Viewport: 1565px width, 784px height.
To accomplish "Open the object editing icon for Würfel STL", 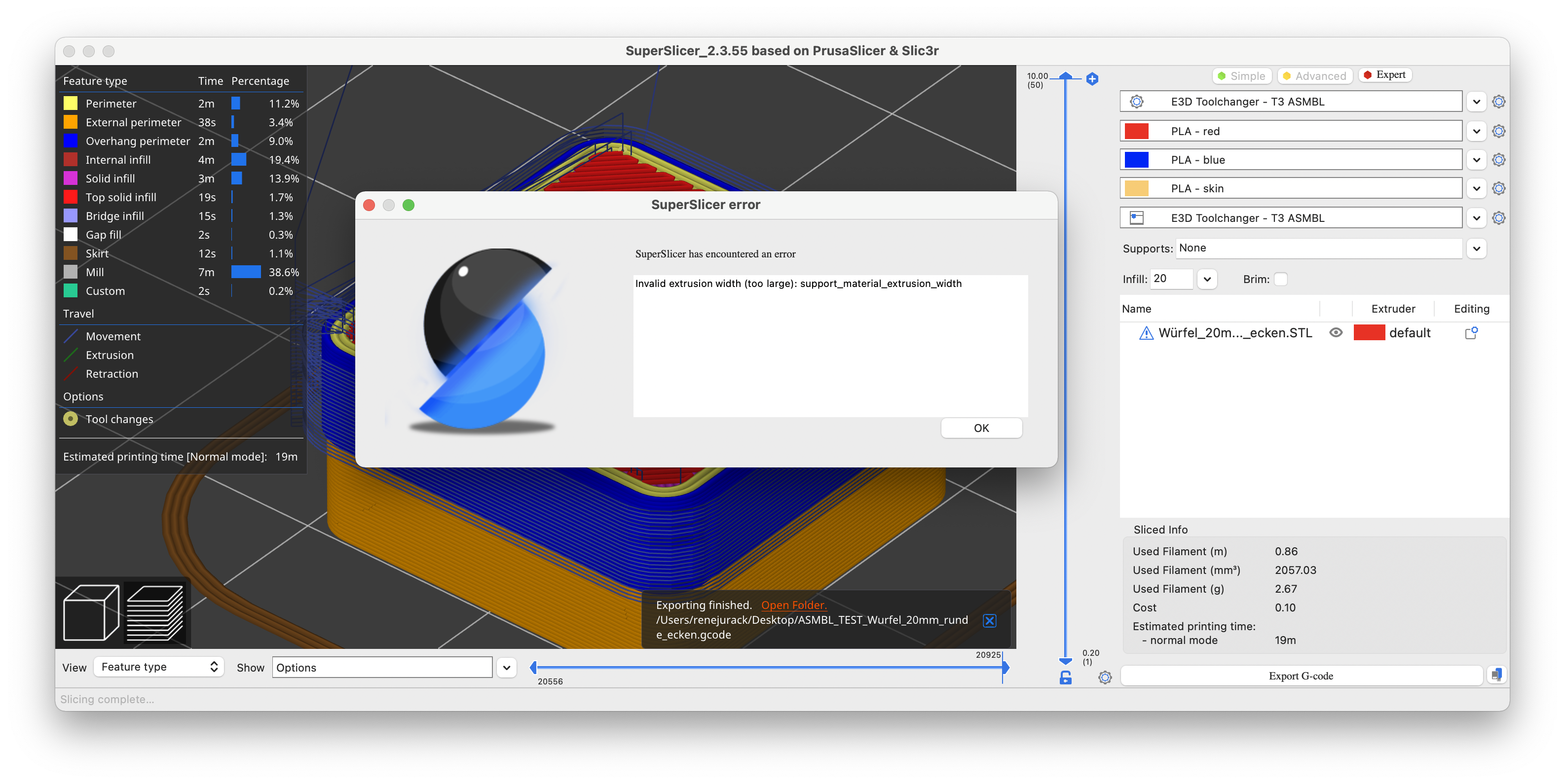I will point(1471,333).
